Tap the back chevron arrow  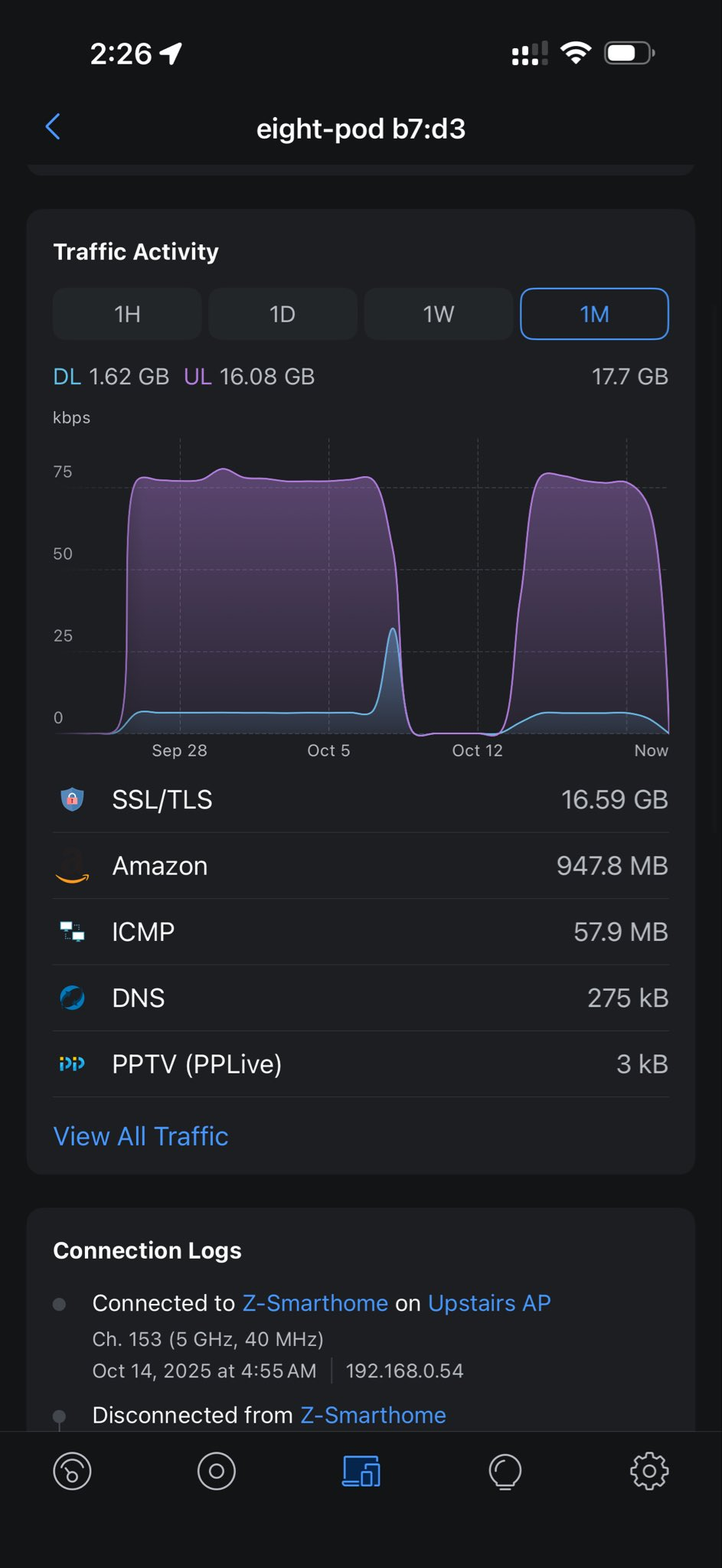click(x=53, y=127)
